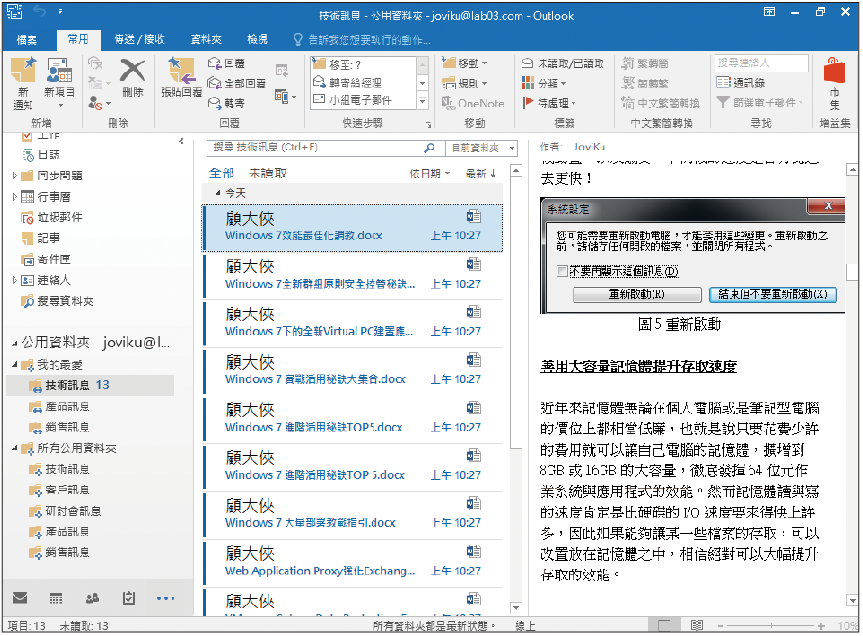The image size is (863, 636).
Task: Open 客戶訊息 public folder
Action: (67, 490)
